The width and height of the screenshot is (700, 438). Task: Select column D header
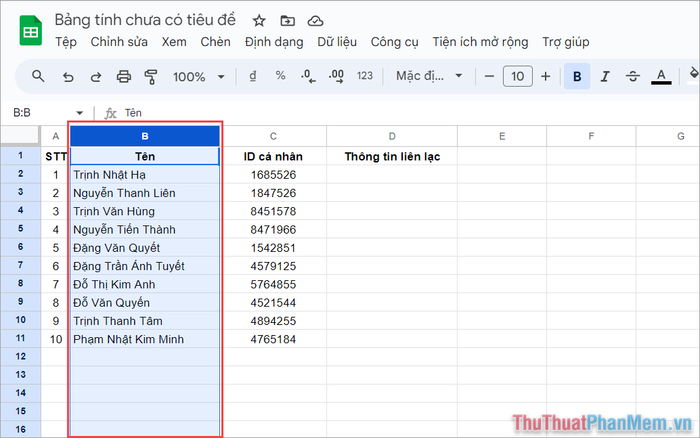[x=392, y=136]
